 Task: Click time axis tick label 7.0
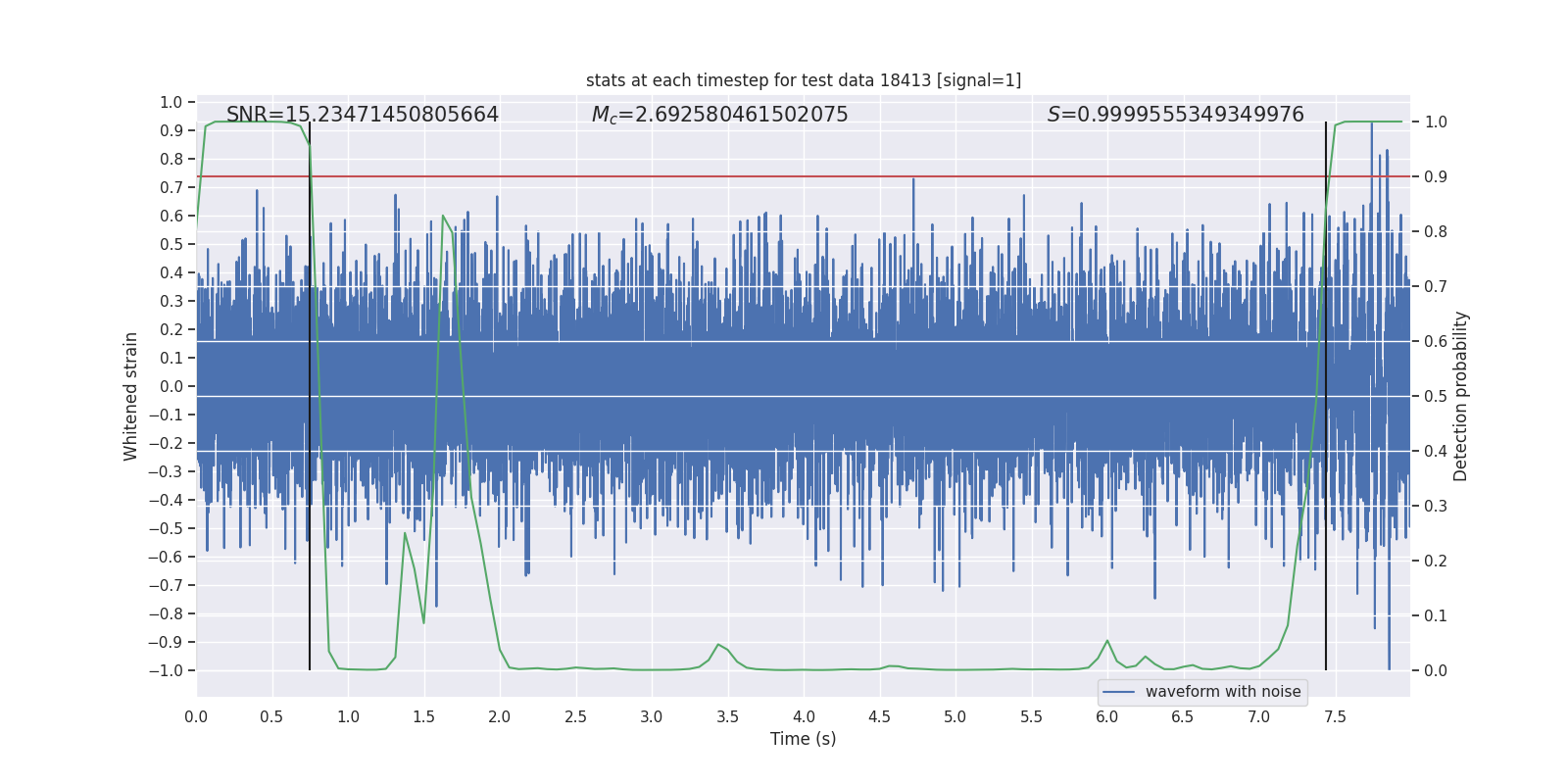click(1259, 716)
